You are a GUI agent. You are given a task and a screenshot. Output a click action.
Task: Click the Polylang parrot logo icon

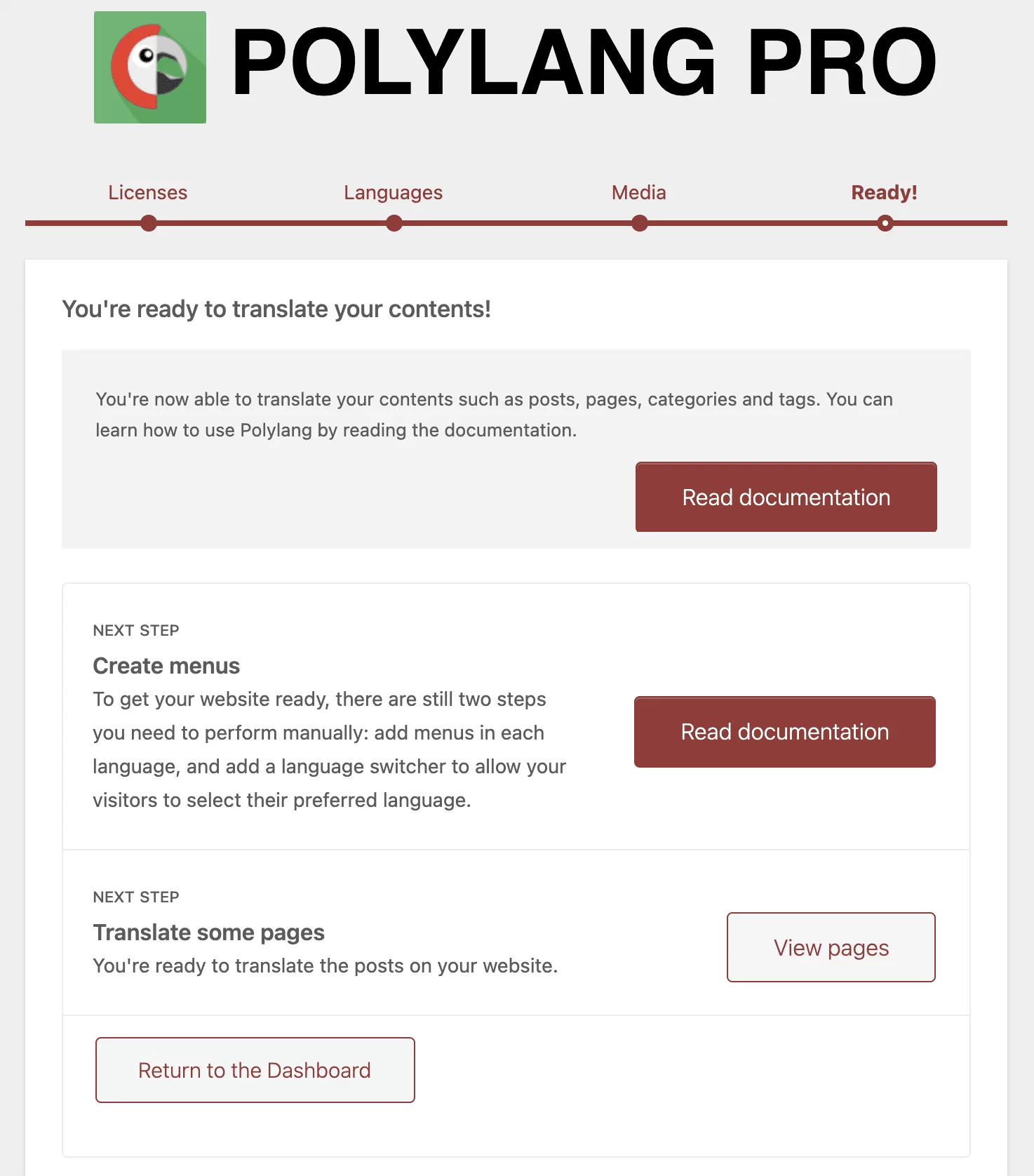[149, 67]
